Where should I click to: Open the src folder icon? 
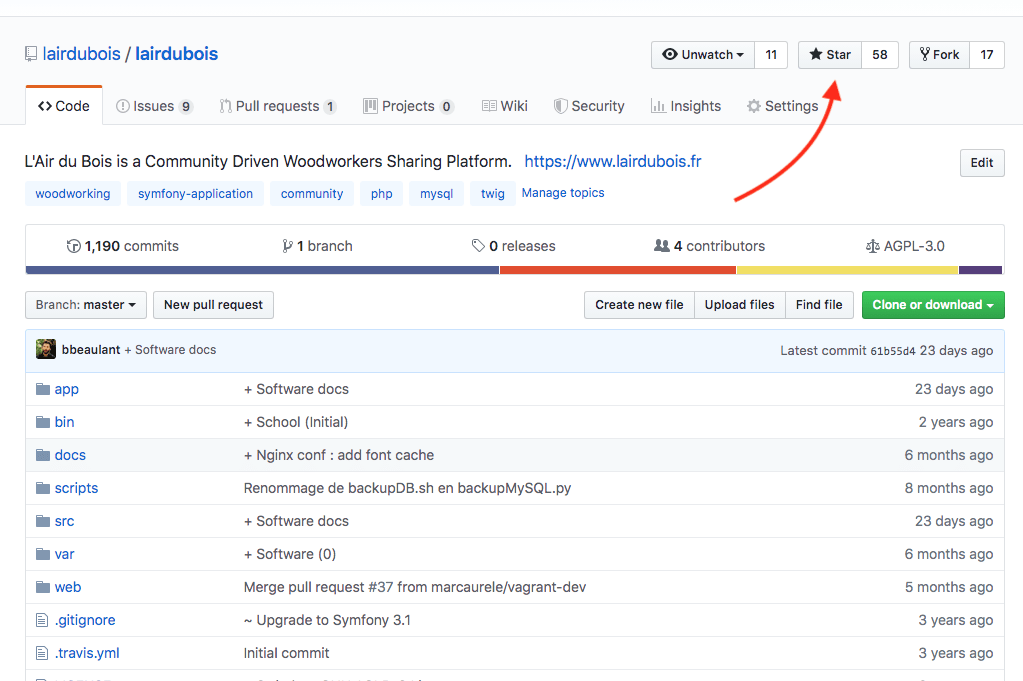point(43,521)
